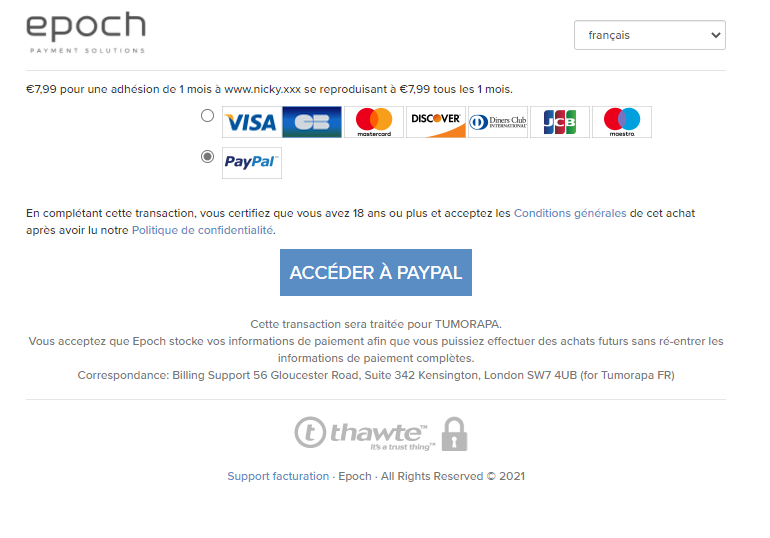Click the Epoch Payment Solutions logo

point(86,32)
